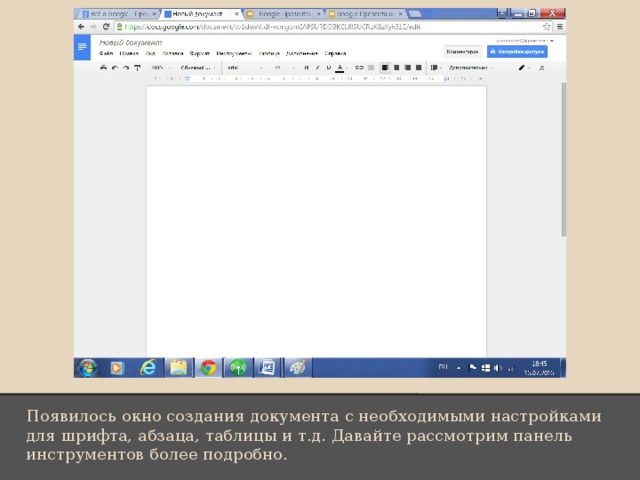This screenshot has width=640, height=480.
Task: Add a comment with toolbar comment icon
Action: pos(371,68)
